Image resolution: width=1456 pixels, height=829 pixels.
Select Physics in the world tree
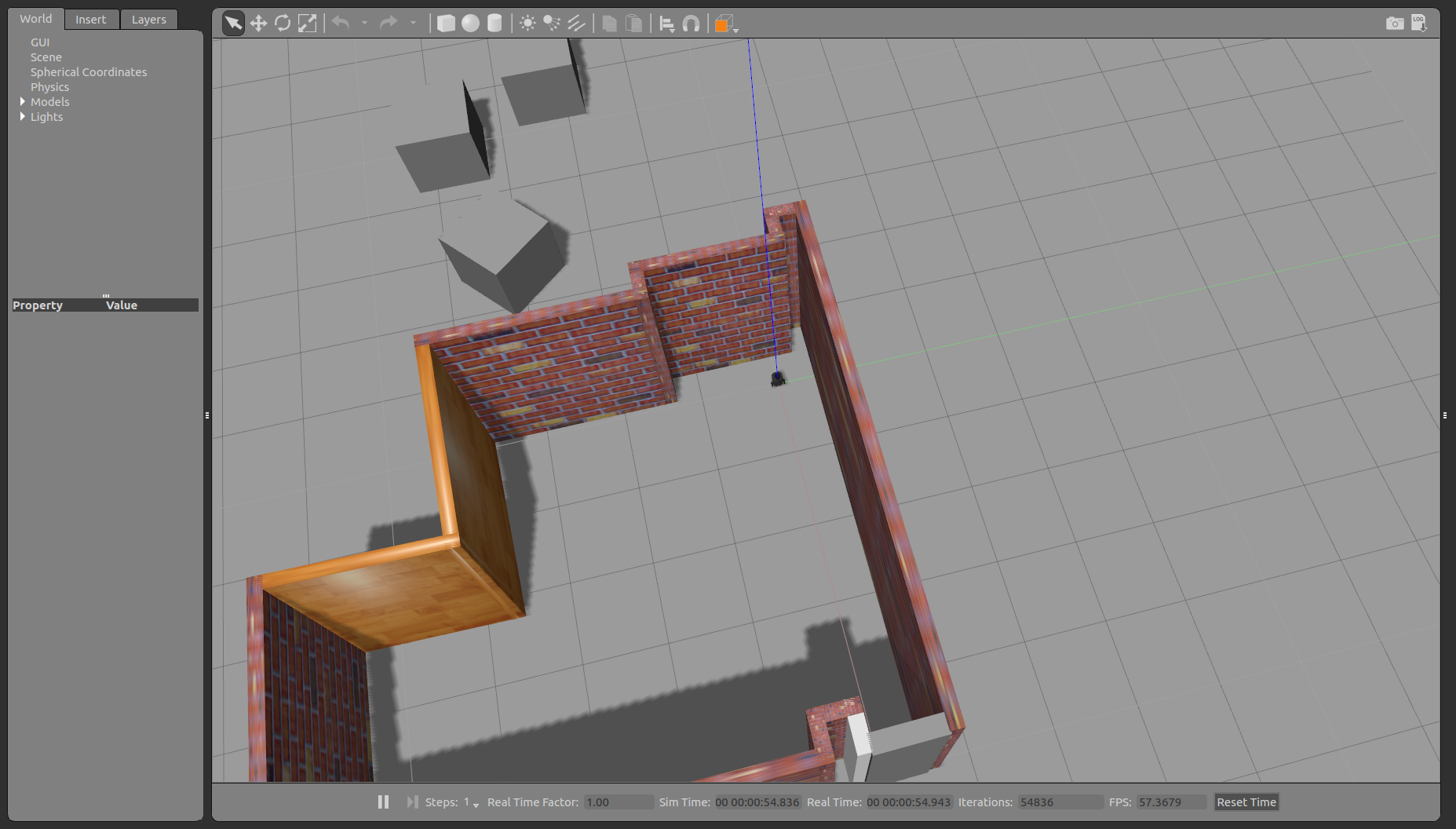point(50,87)
